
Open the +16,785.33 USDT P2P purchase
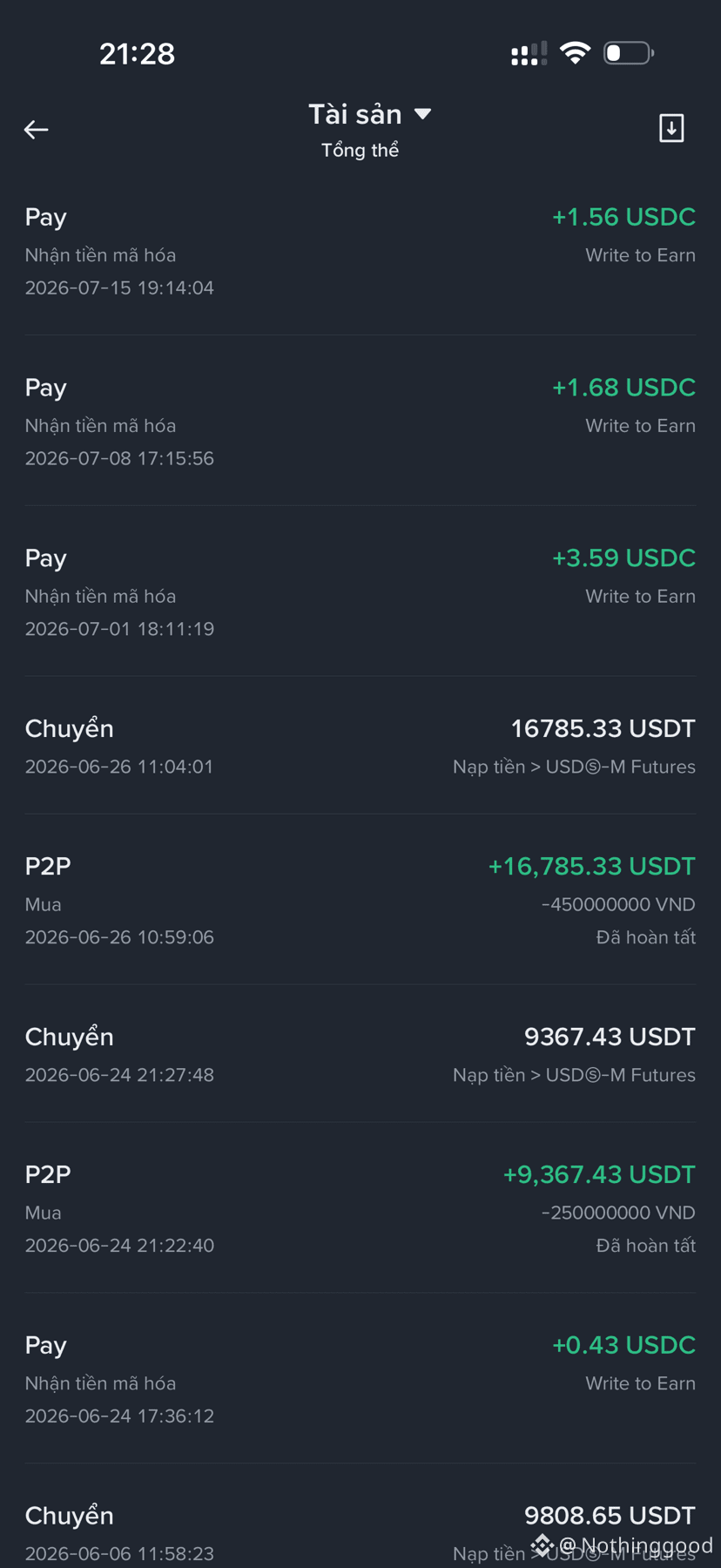(360, 900)
